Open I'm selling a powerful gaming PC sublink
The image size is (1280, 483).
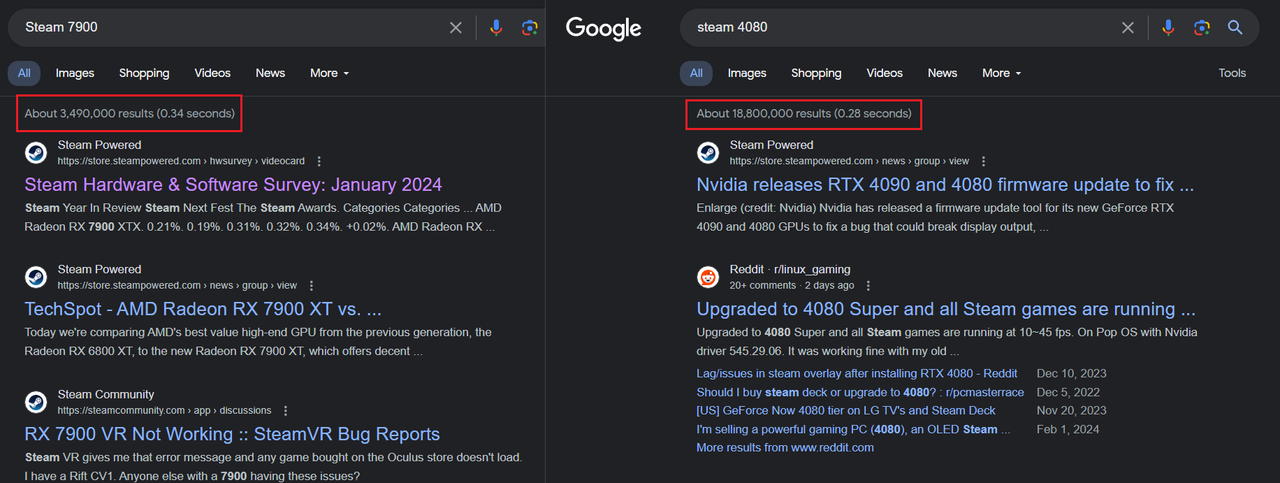(x=853, y=429)
